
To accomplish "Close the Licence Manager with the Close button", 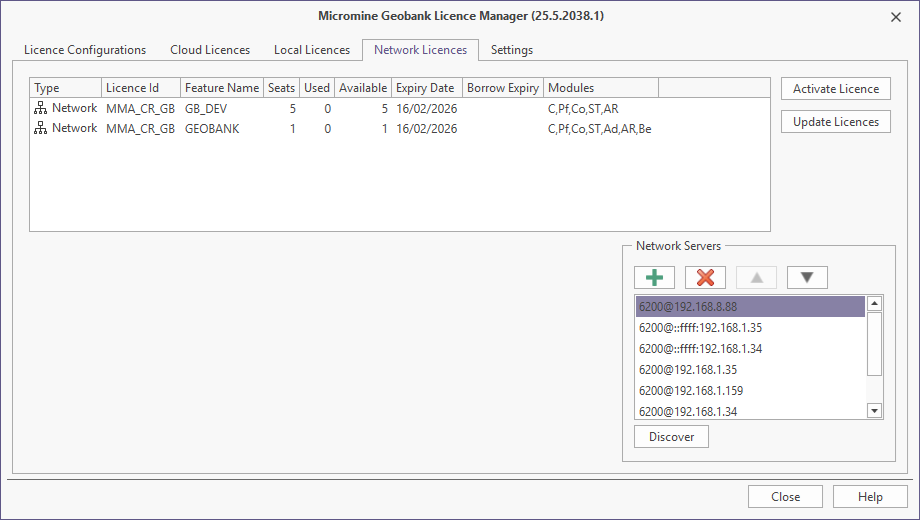I will [786, 497].
